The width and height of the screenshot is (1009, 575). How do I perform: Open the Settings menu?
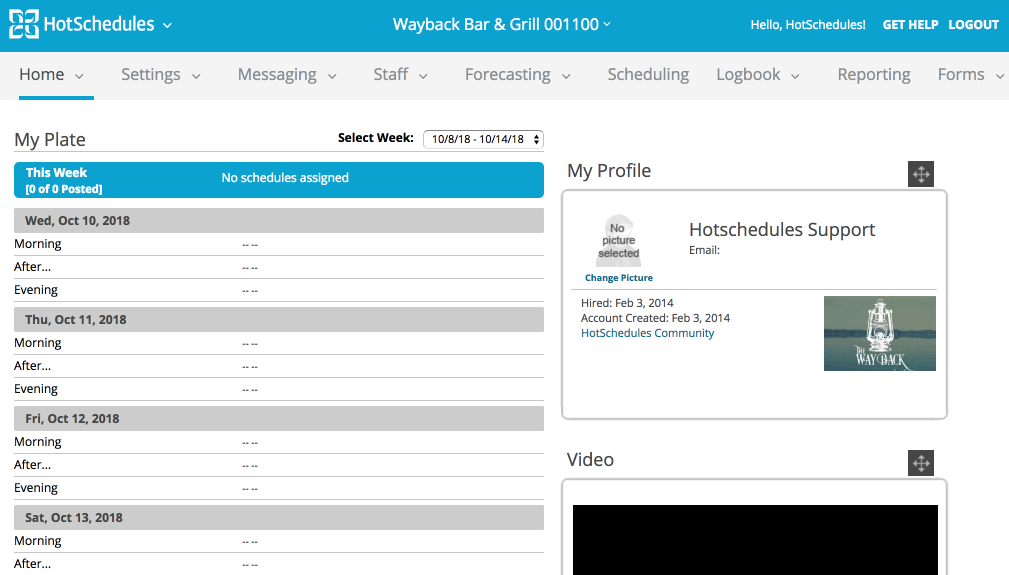[151, 75]
